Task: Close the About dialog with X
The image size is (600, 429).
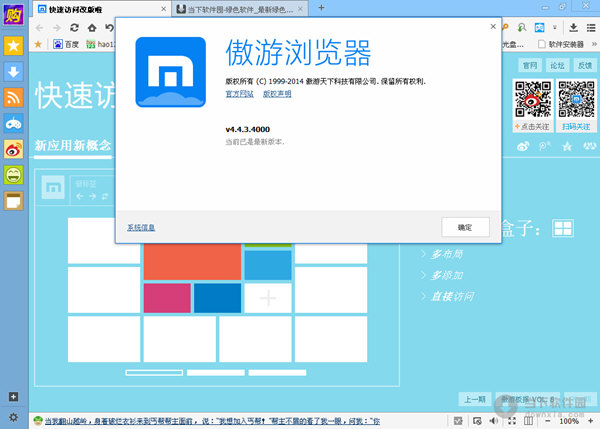Action: [x=493, y=26]
